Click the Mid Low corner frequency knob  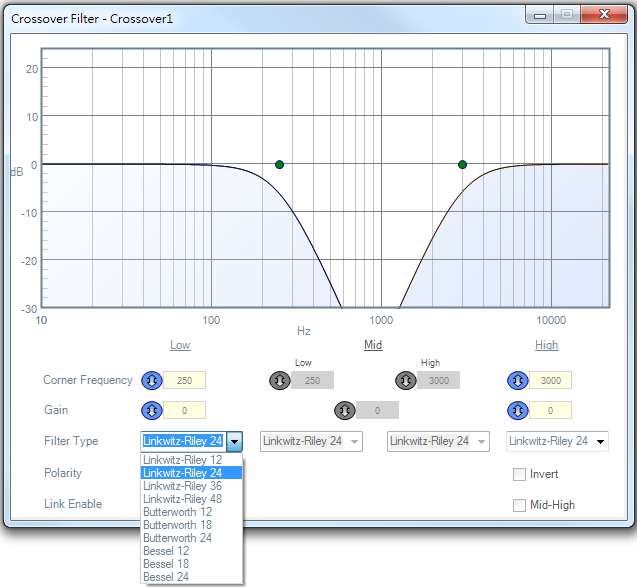[280, 381]
